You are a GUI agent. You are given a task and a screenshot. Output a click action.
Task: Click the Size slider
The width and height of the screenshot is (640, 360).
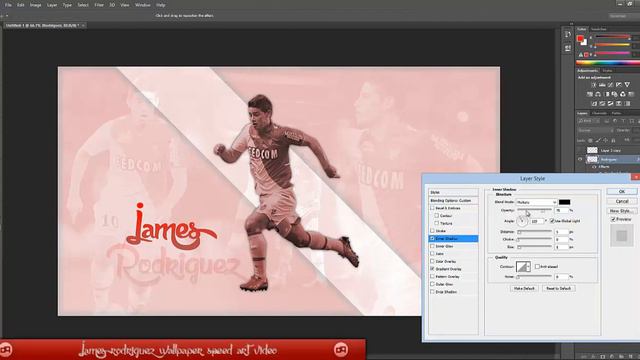[535, 247]
